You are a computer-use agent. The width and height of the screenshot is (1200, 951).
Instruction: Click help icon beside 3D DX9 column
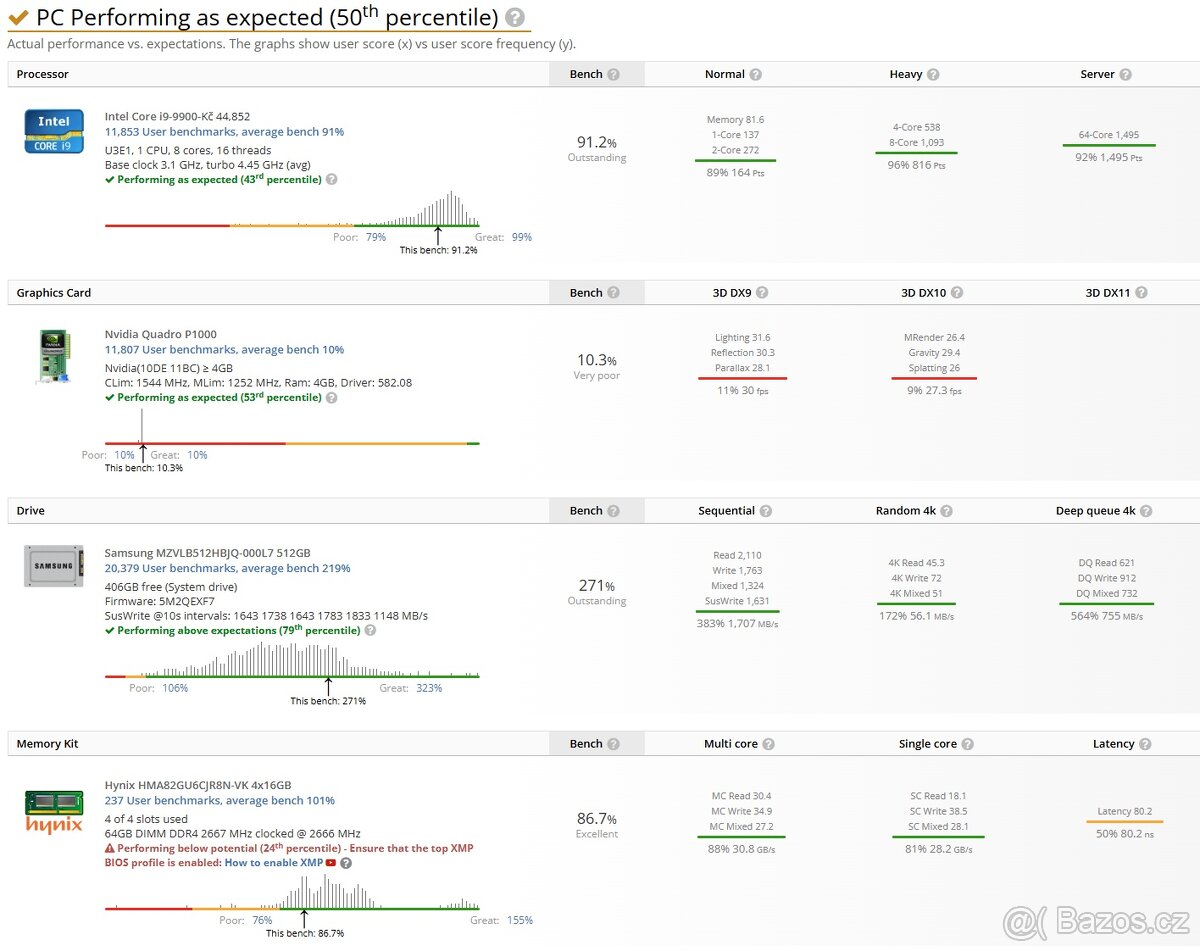point(762,293)
